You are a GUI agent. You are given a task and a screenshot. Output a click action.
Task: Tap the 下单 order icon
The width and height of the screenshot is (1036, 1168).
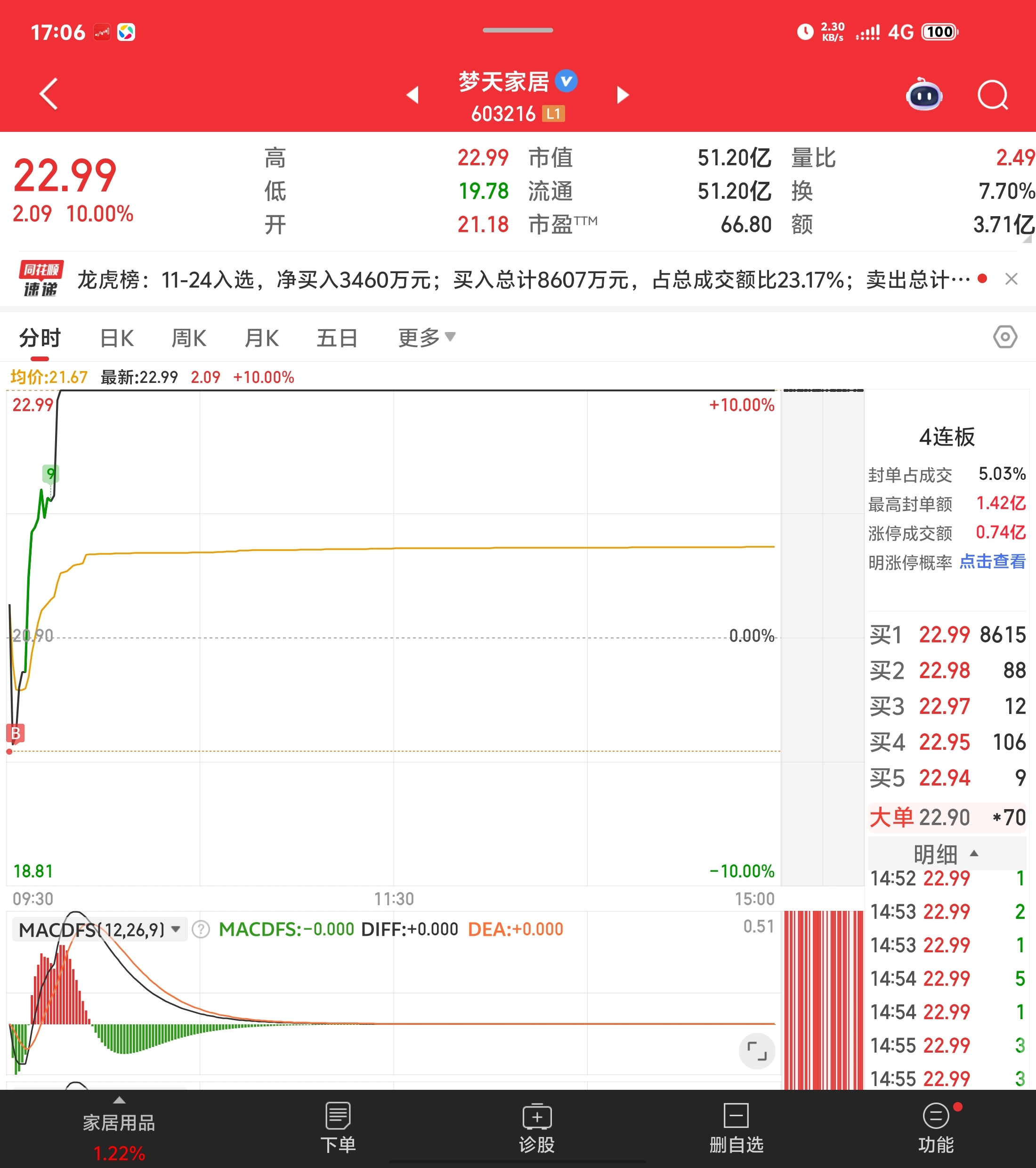tap(338, 1127)
